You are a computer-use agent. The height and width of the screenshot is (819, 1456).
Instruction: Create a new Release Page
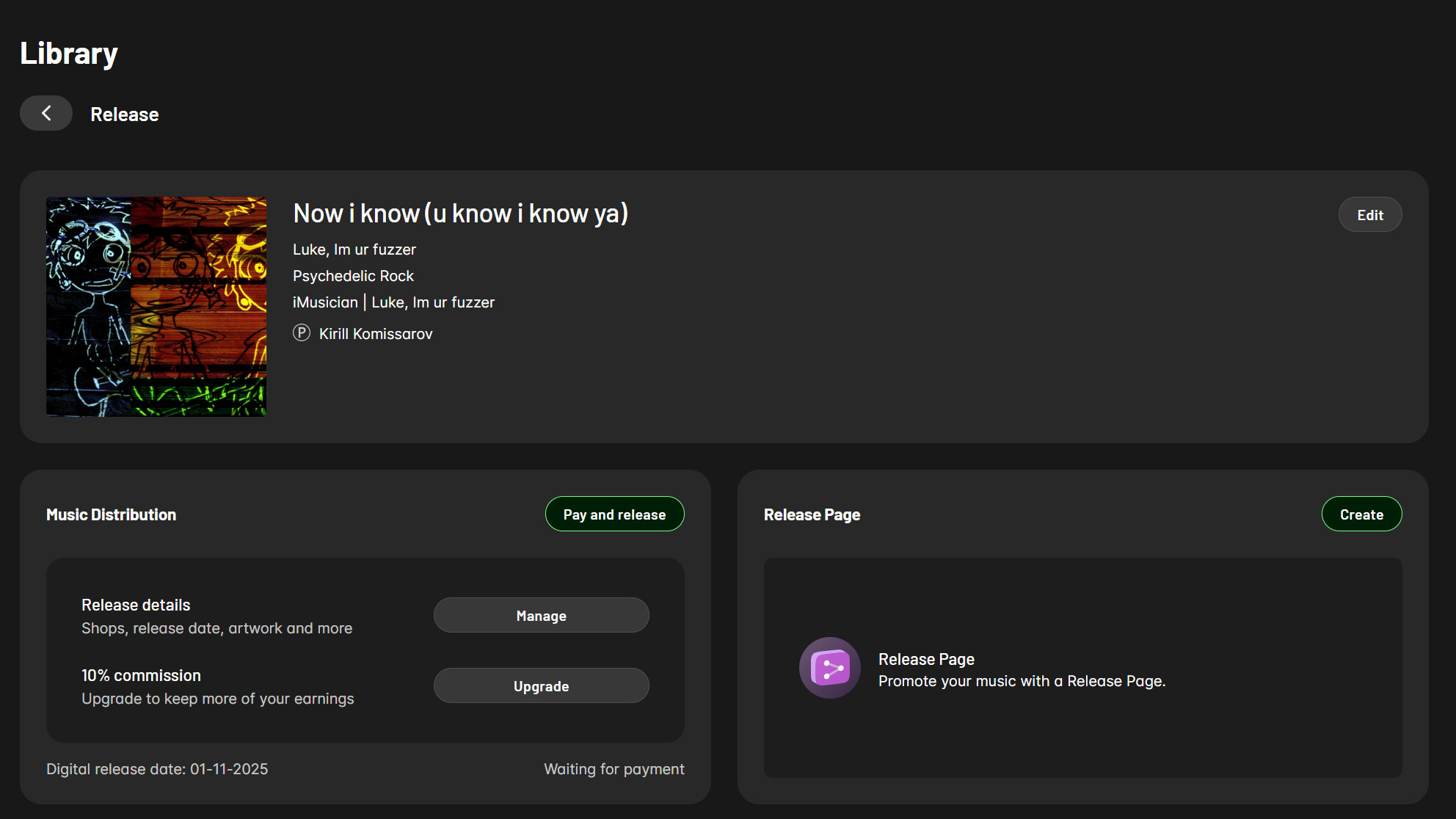click(x=1361, y=514)
